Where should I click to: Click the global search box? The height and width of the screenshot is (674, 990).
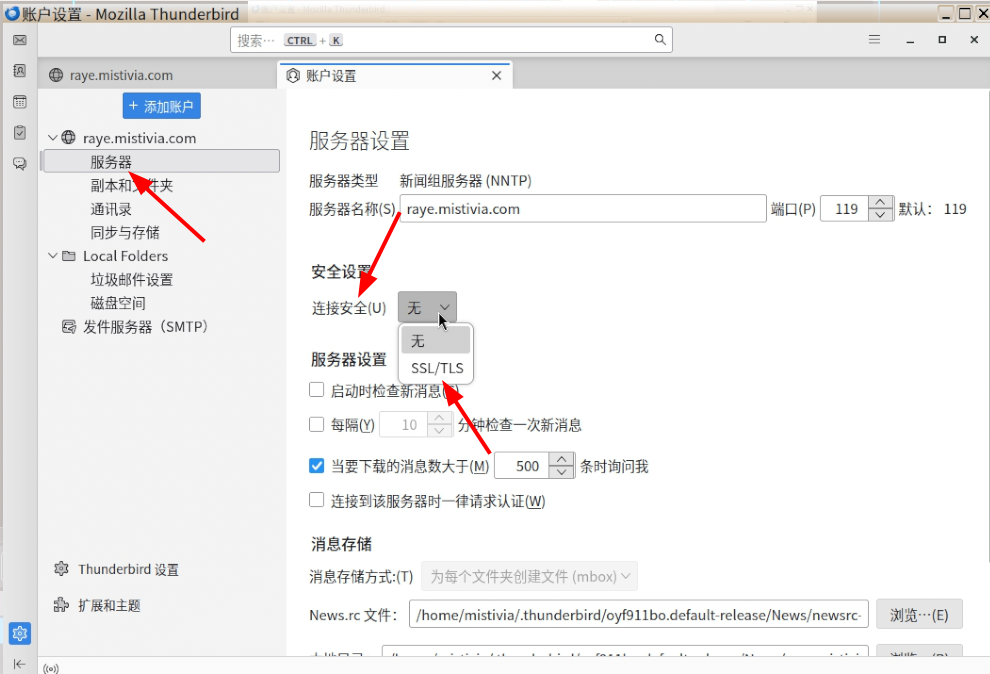click(451, 40)
